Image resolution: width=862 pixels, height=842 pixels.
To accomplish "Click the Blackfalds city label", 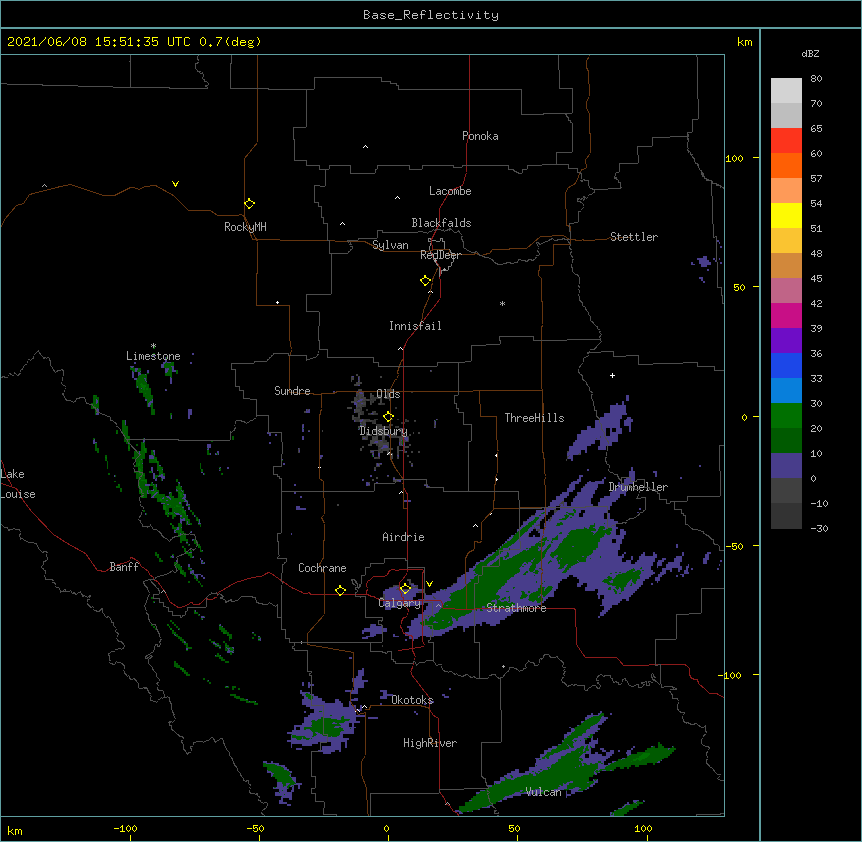I will [x=441, y=223].
